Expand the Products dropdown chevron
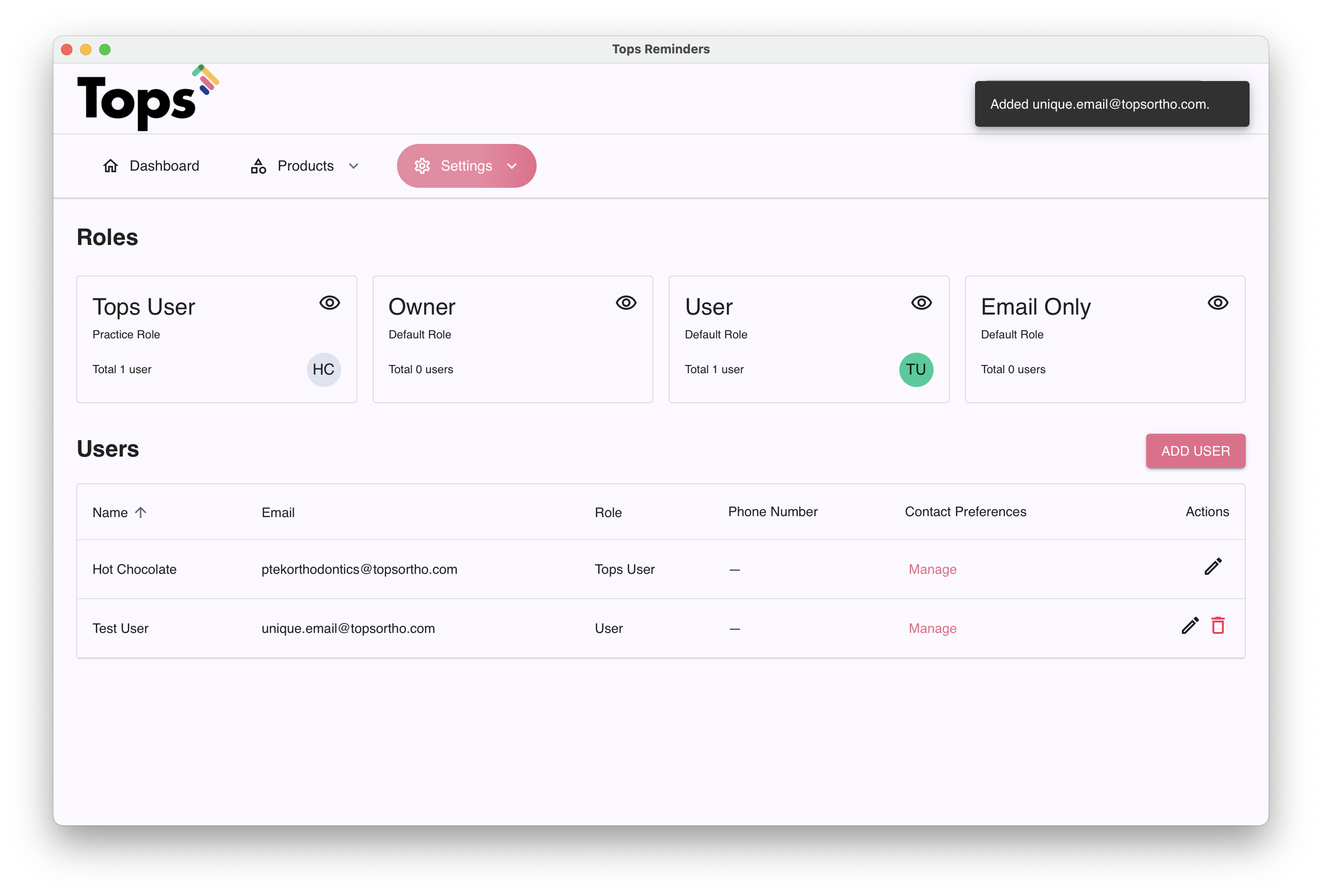 [354, 166]
